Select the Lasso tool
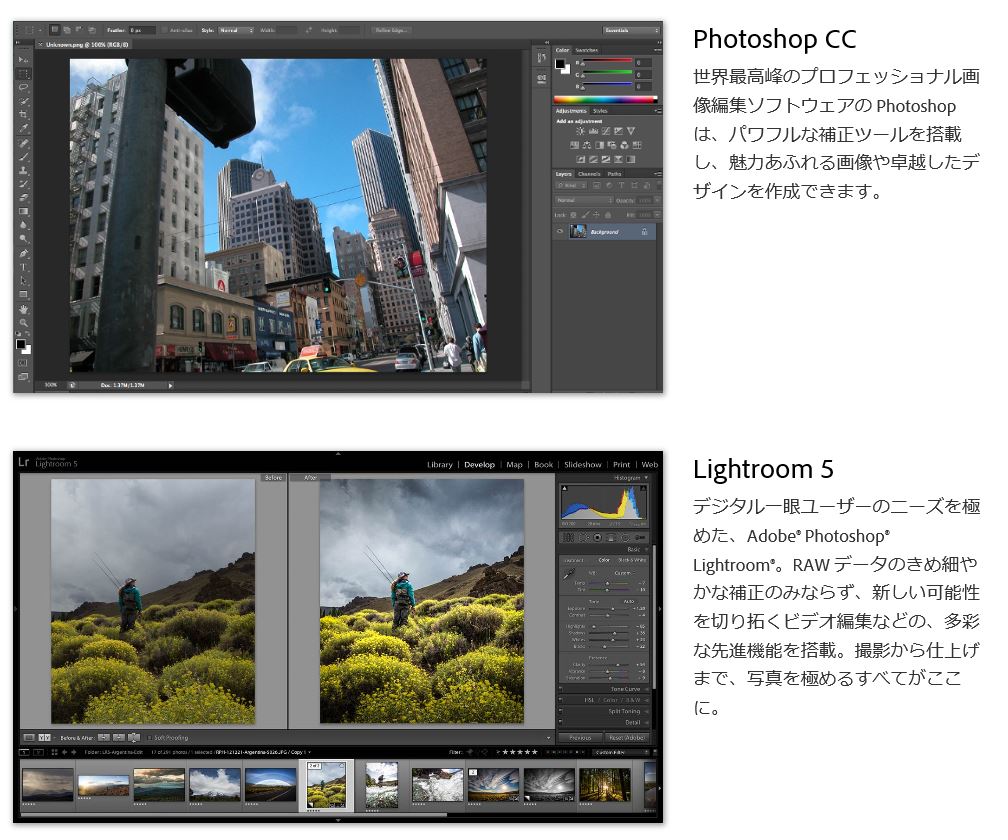 click(23, 87)
